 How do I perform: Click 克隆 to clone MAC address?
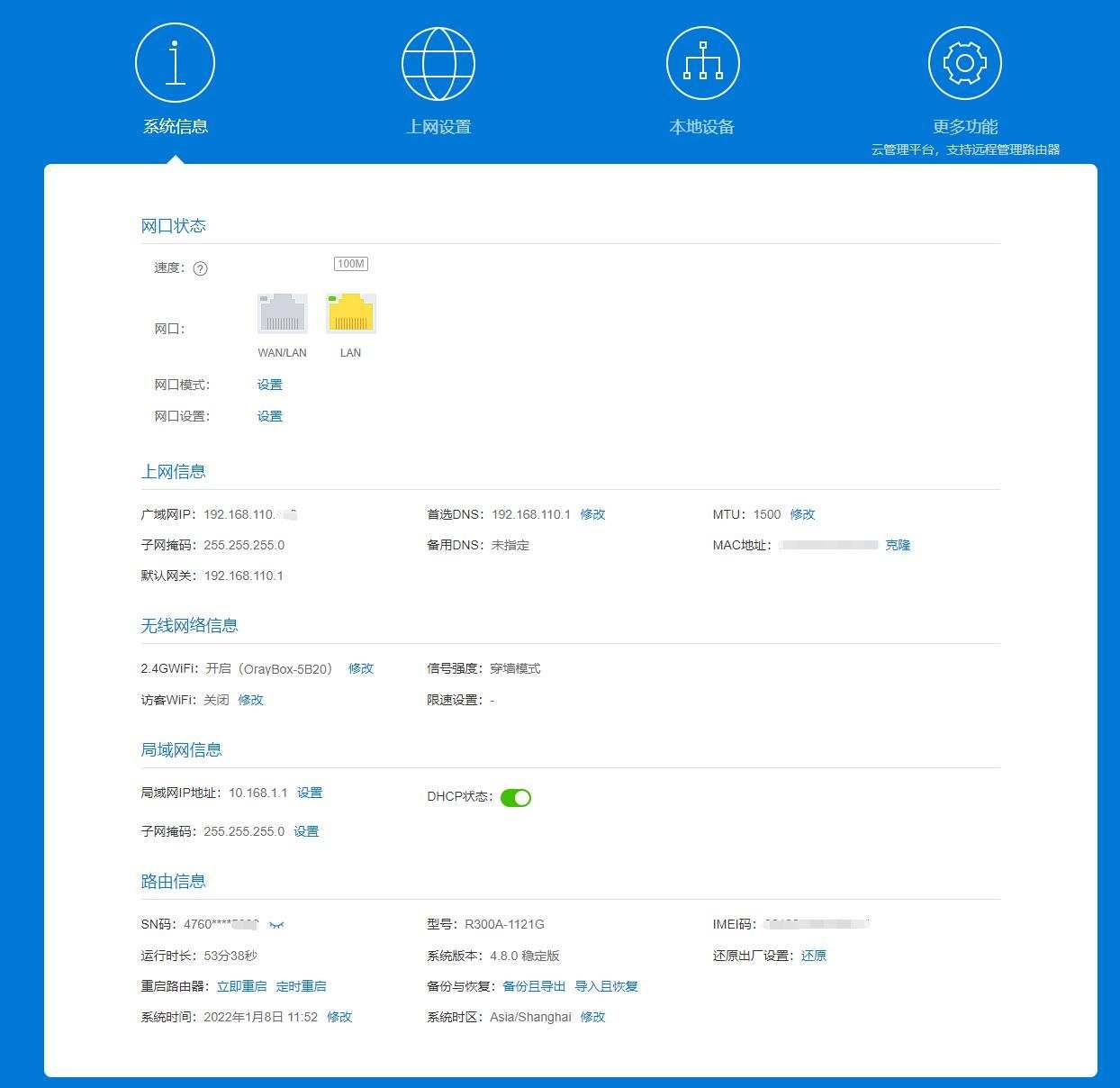coord(898,545)
